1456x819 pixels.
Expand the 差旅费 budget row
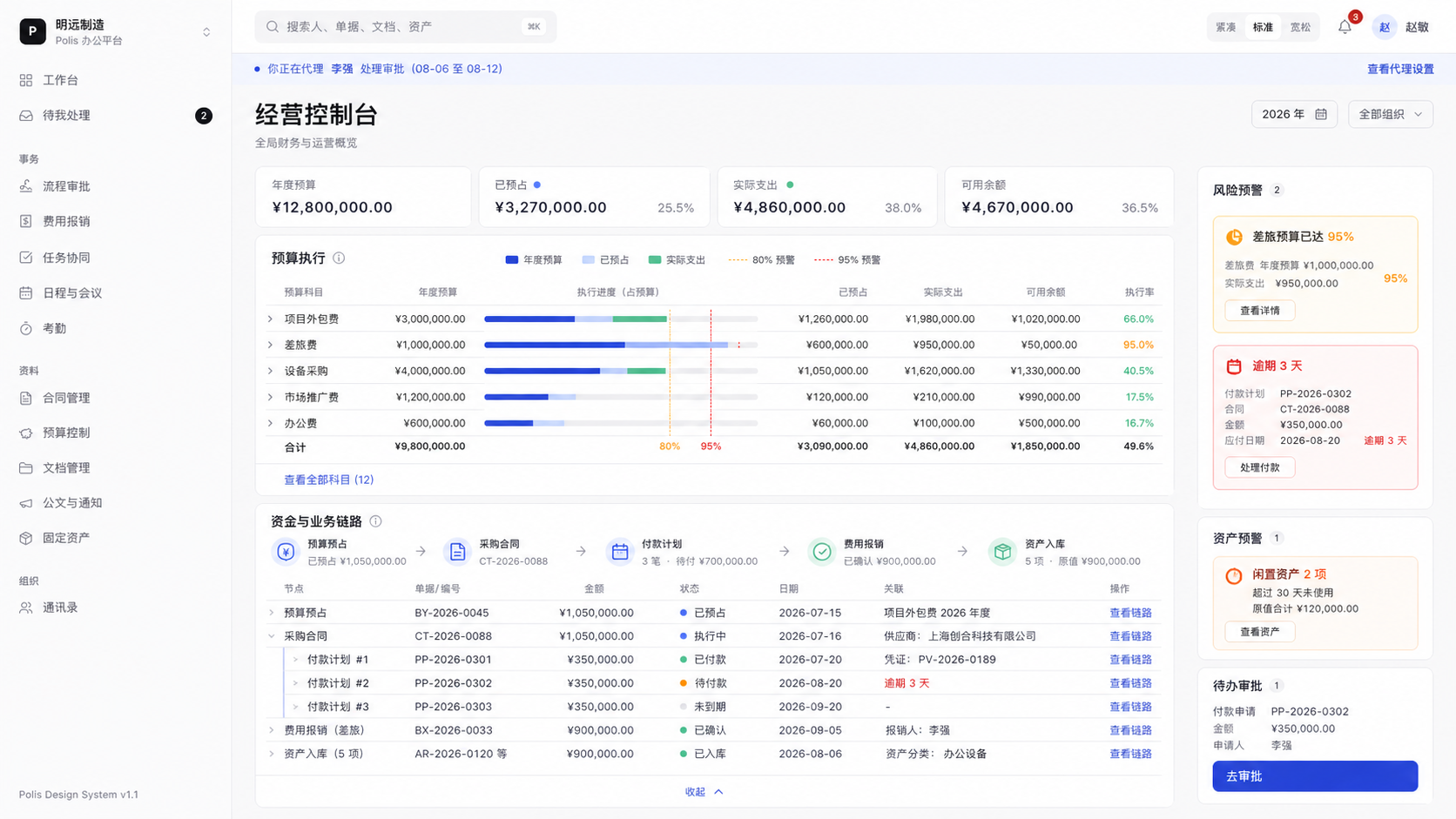pos(271,346)
